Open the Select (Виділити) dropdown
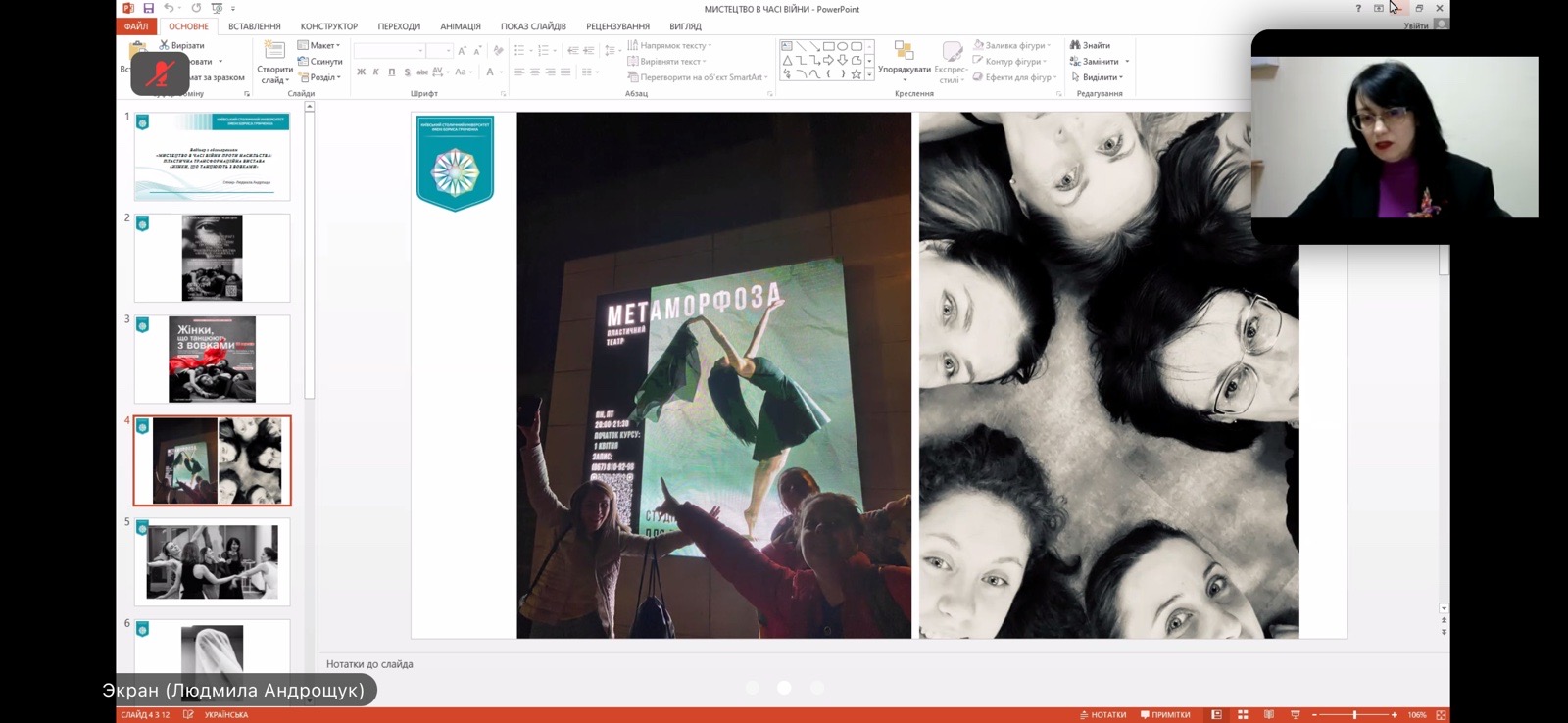Viewport: 1568px width, 723px height. coord(1098,77)
